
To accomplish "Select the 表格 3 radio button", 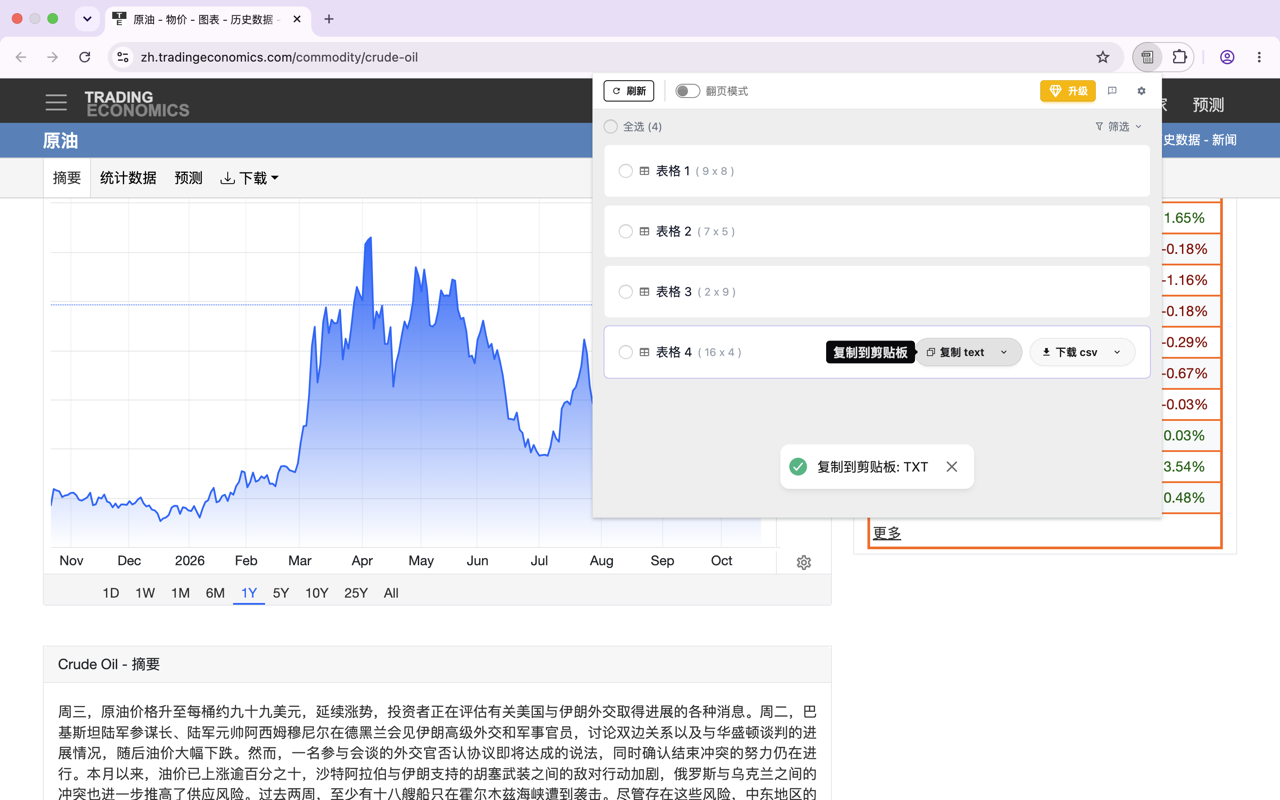I will [x=626, y=292].
